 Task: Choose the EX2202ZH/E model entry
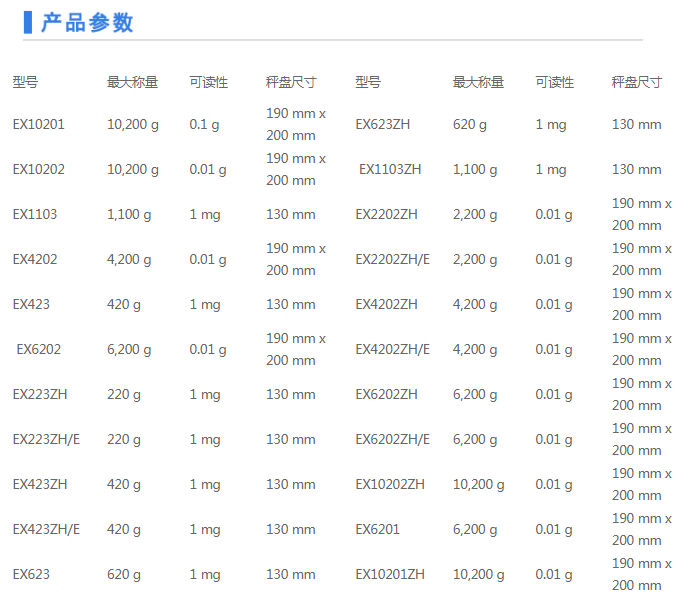(393, 260)
